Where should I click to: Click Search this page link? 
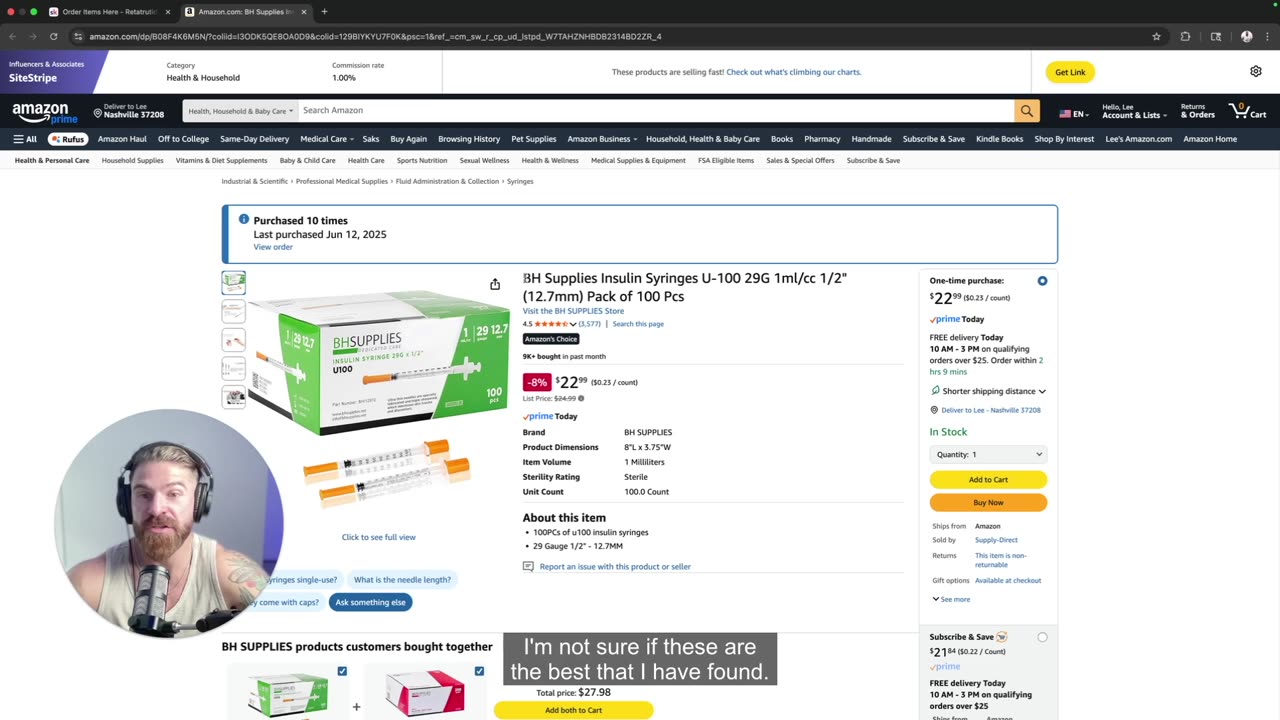(638, 324)
